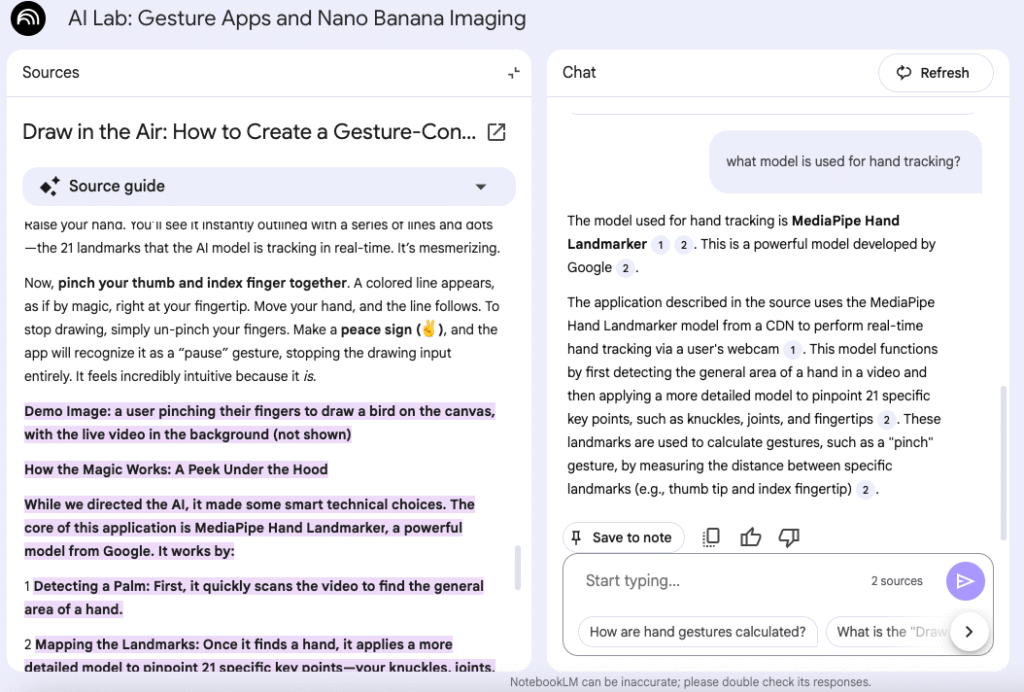Open citation 2 after MediaPipe Hand Landmarker

683,245
